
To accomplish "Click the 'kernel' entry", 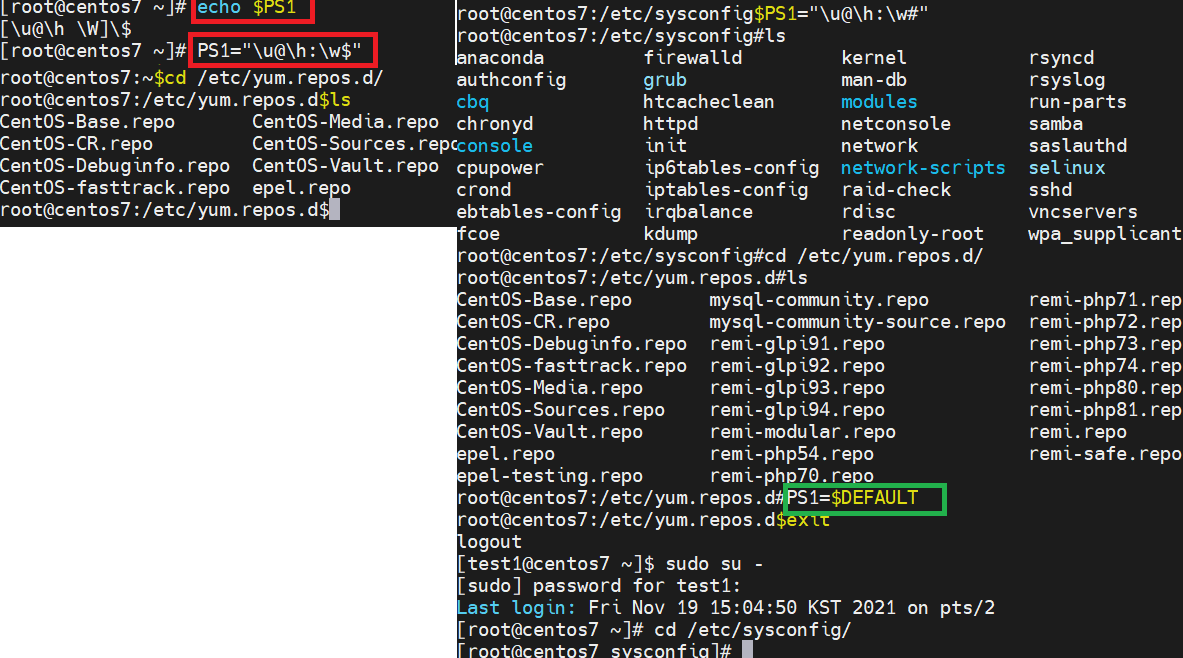I will click(x=874, y=57).
